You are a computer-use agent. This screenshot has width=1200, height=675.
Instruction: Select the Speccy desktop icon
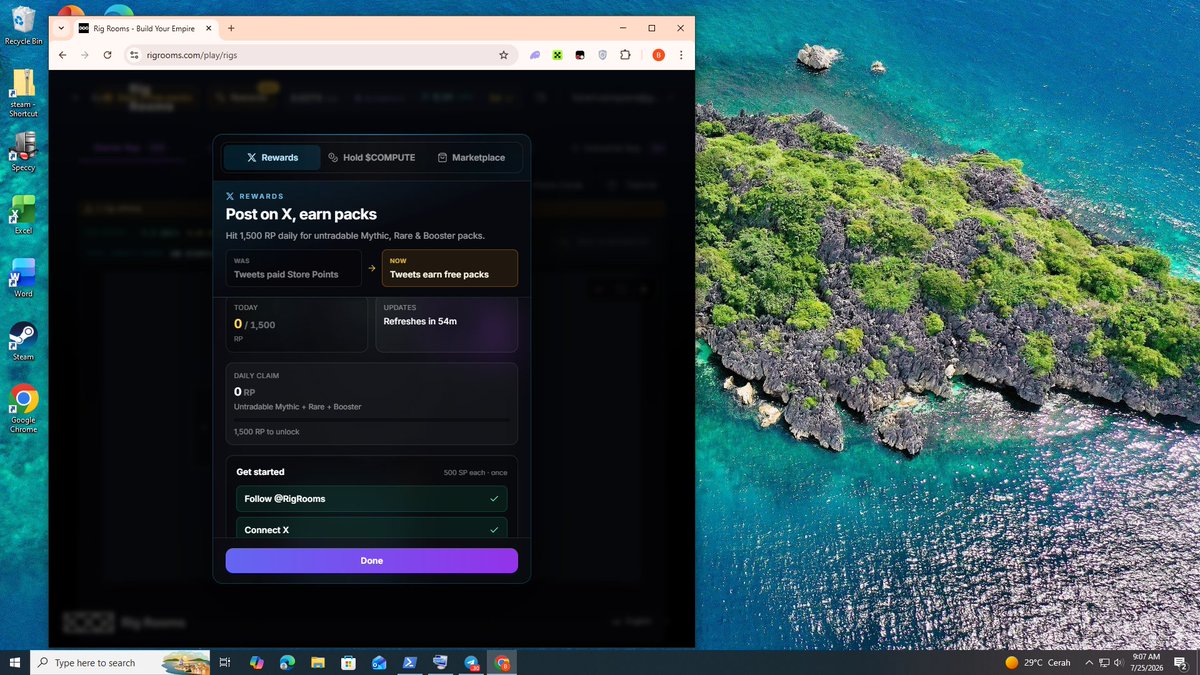coord(23,151)
